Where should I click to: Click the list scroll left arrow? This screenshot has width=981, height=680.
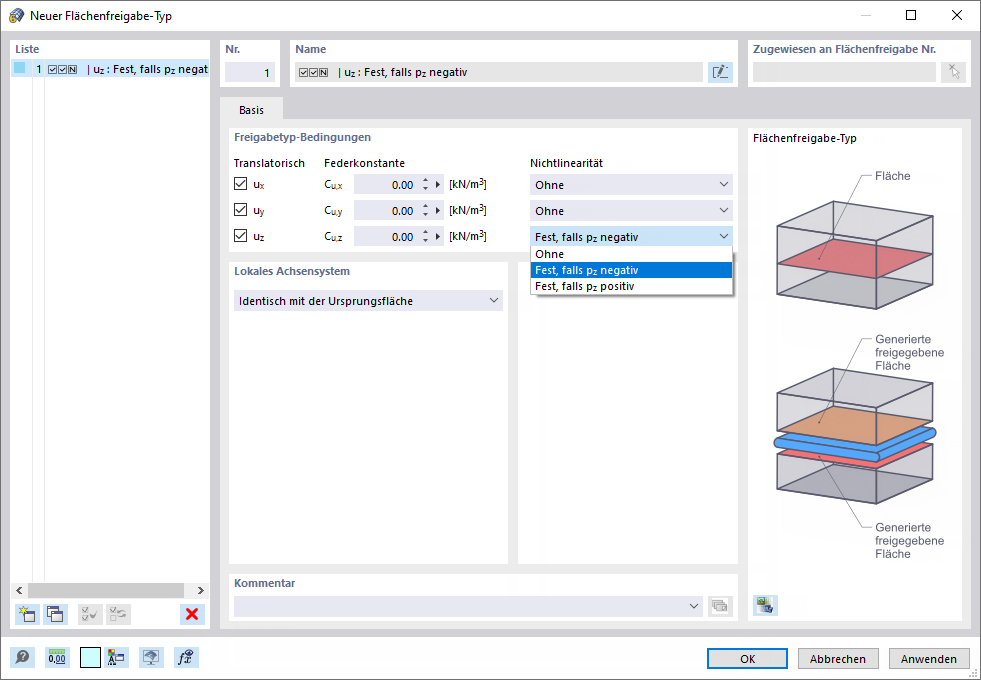click(x=19, y=590)
